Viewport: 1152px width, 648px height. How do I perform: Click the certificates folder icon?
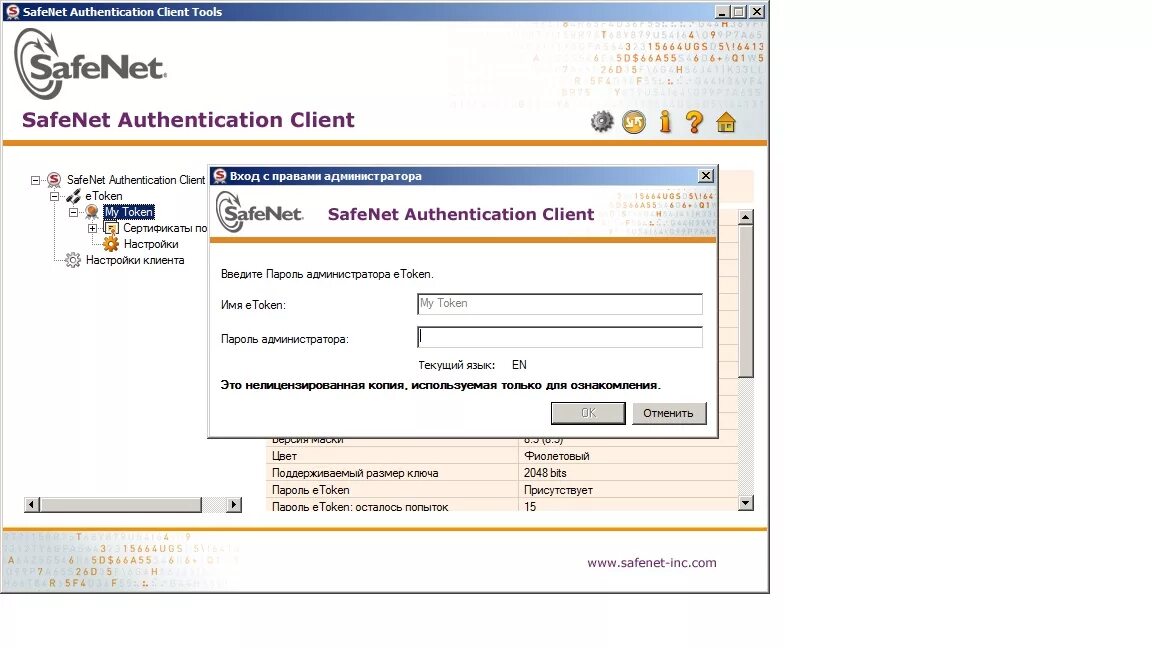point(111,228)
